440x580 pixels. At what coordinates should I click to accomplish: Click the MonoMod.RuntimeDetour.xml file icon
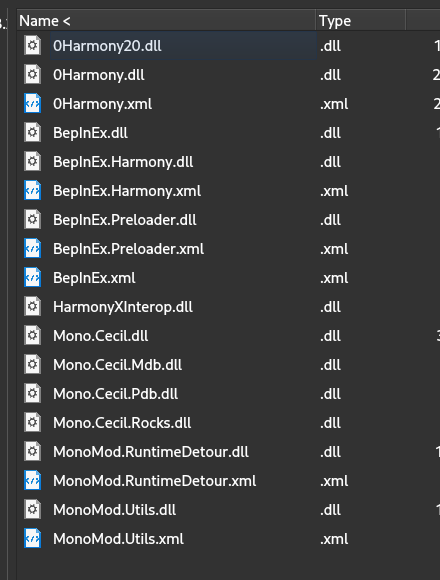tap(33, 480)
